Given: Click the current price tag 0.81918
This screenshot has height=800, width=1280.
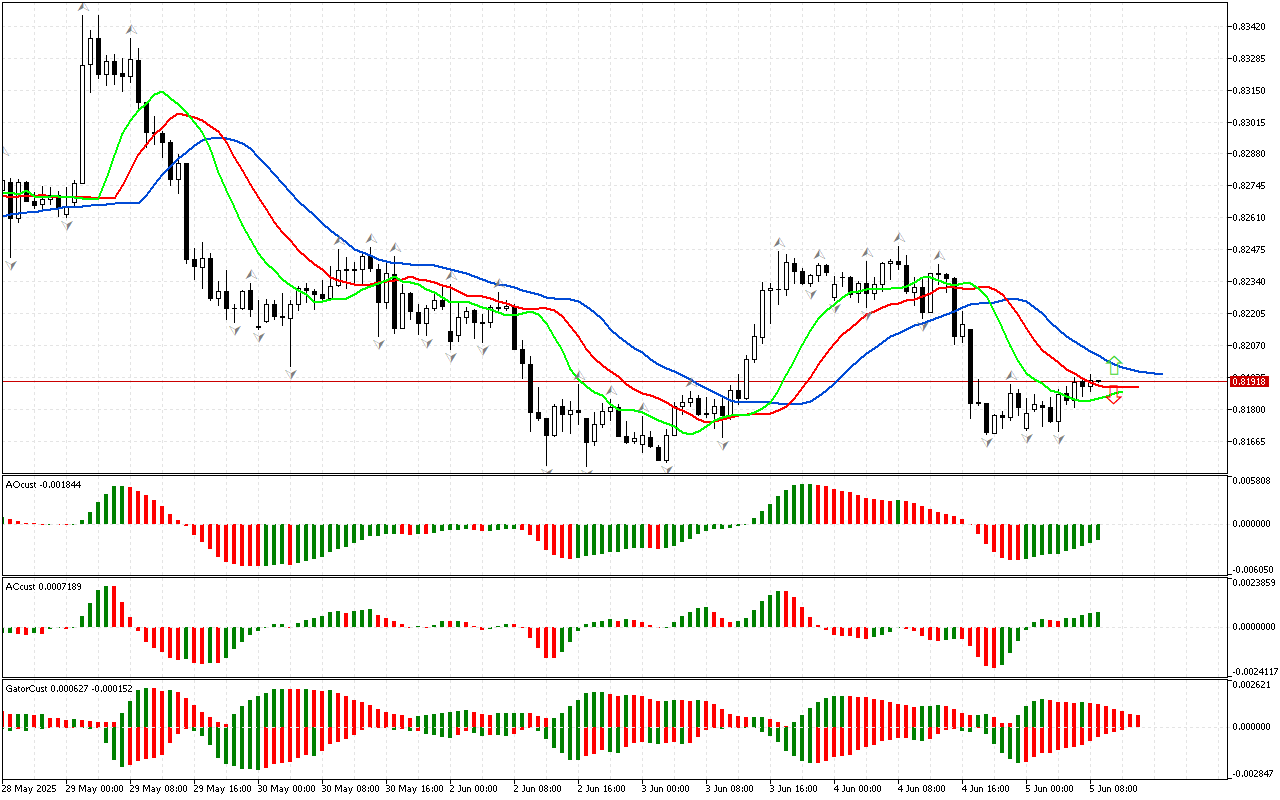Looking at the screenshot, I should (x=1250, y=381).
